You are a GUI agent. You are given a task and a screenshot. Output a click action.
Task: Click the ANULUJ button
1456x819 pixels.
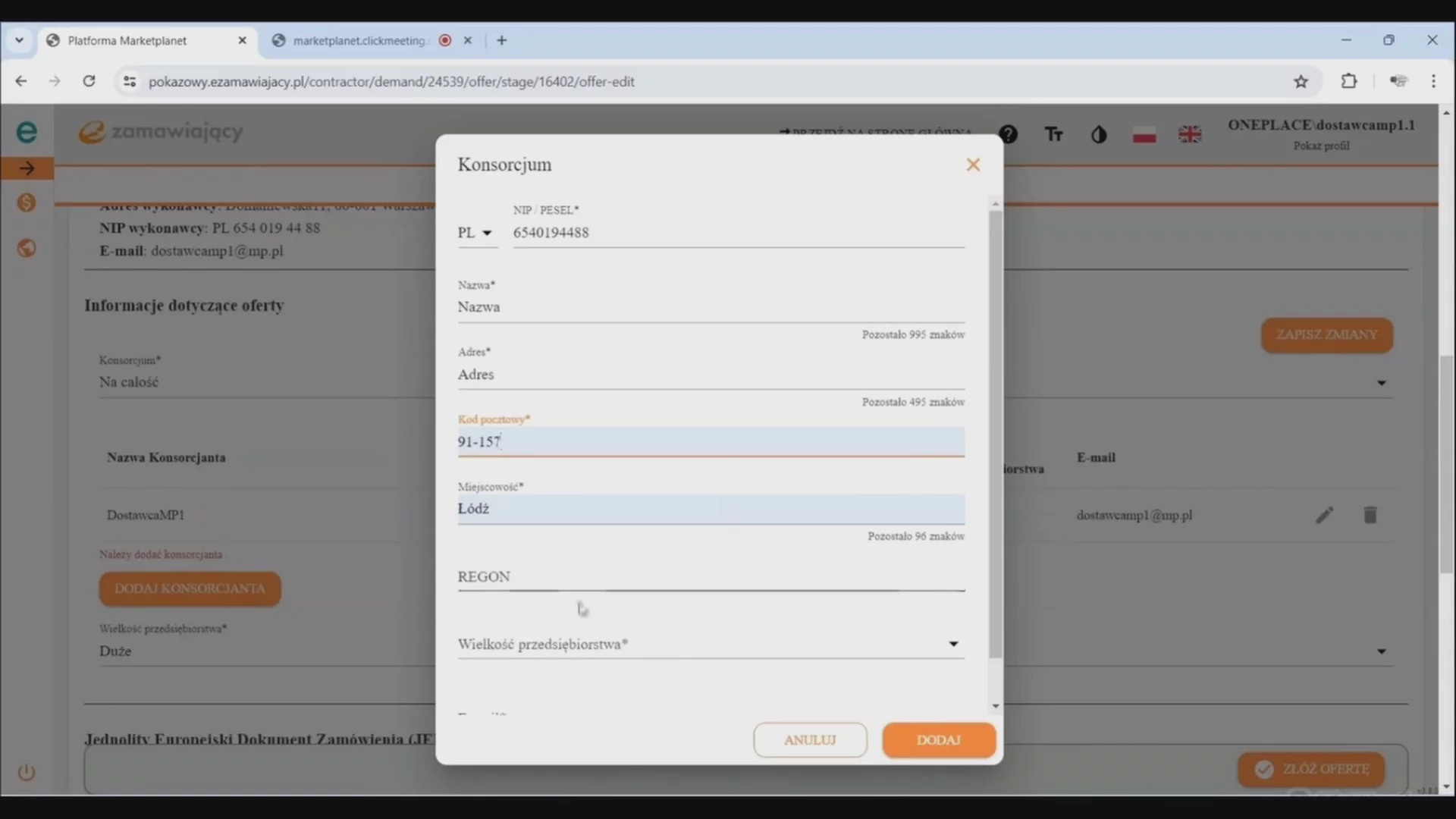click(810, 740)
